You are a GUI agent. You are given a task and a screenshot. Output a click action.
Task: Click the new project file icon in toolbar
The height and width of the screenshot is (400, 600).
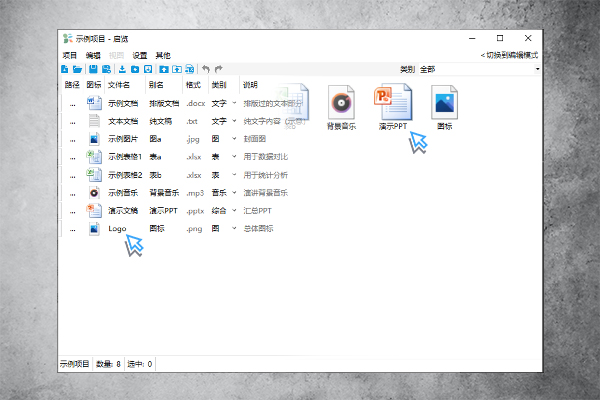point(65,69)
